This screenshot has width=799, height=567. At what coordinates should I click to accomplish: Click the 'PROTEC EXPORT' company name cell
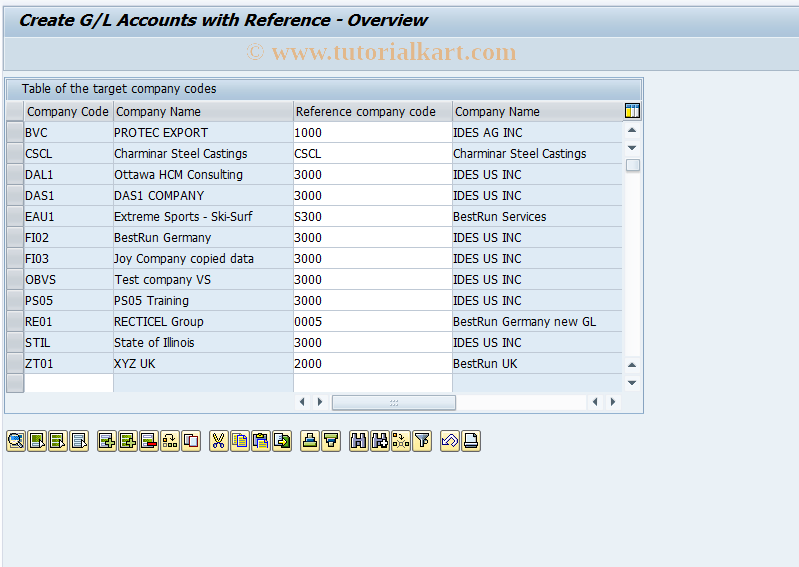click(203, 132)
